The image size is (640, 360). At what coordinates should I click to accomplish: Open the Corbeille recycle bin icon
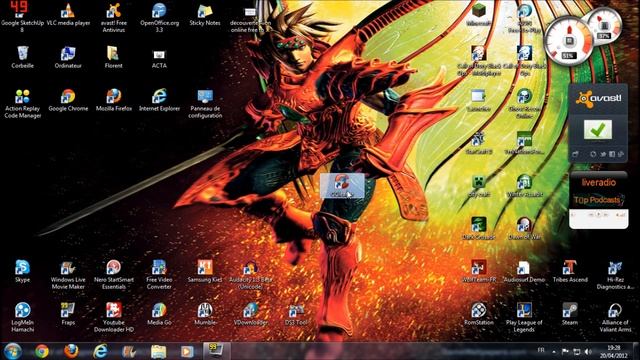pyautogui.click(x=22, y=57)
